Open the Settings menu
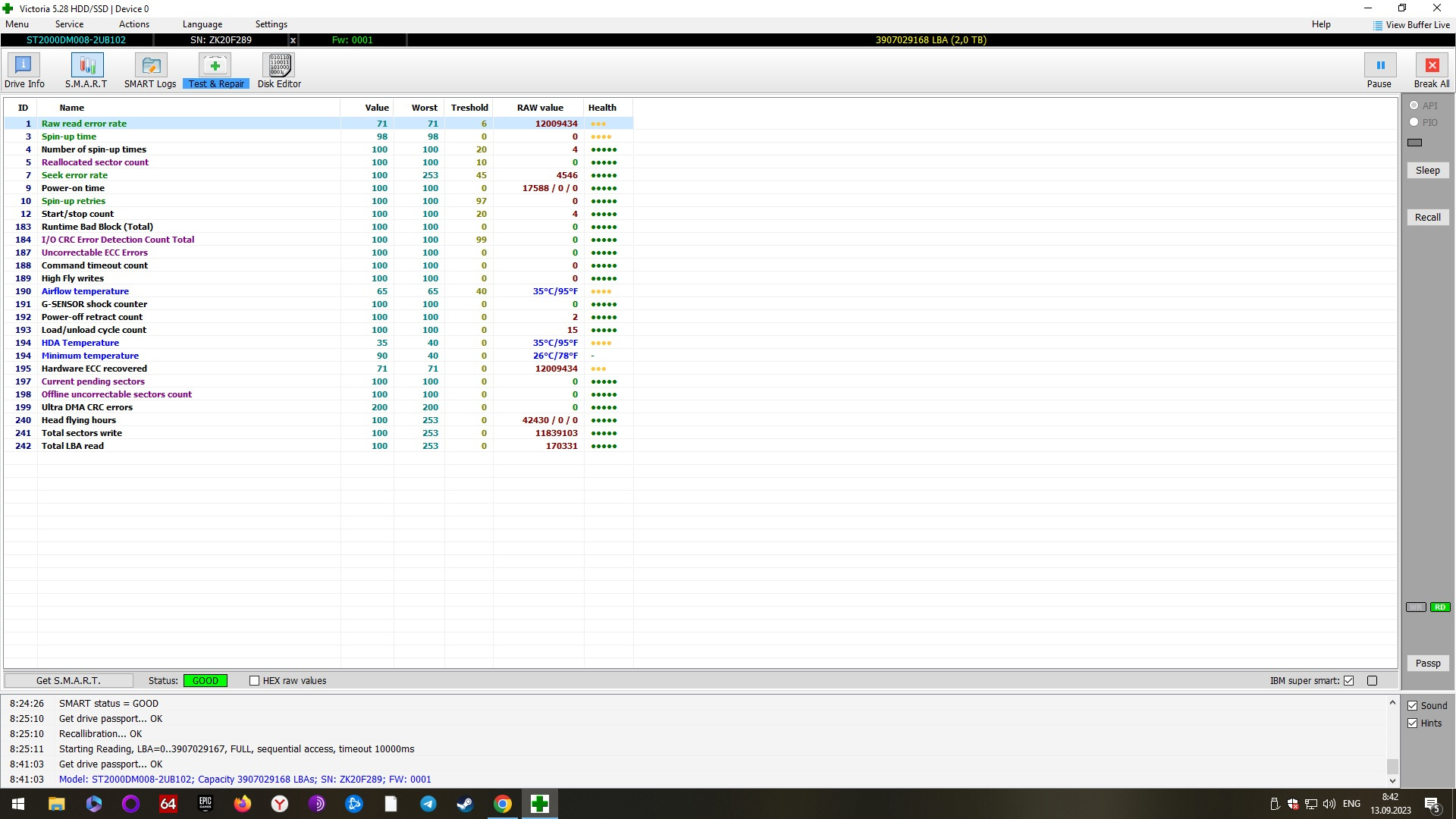 coord(269,23)
